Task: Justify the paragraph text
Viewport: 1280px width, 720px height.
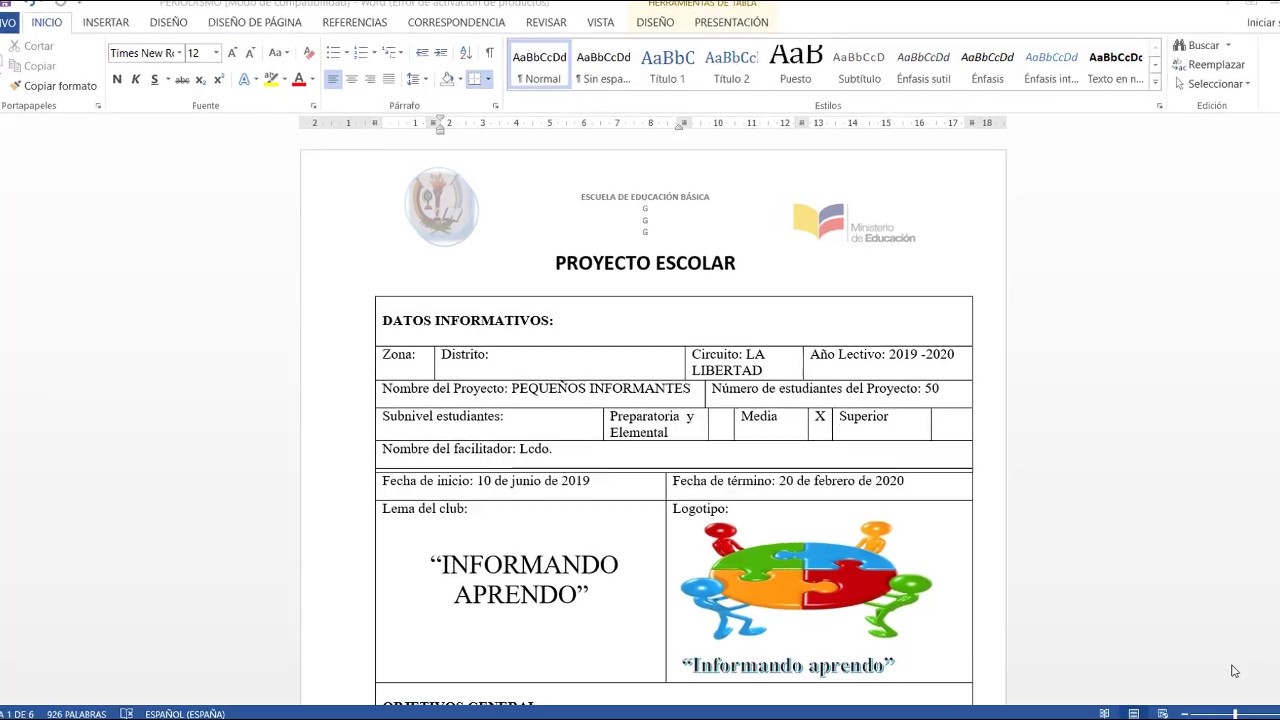Action: coord(388,79)
